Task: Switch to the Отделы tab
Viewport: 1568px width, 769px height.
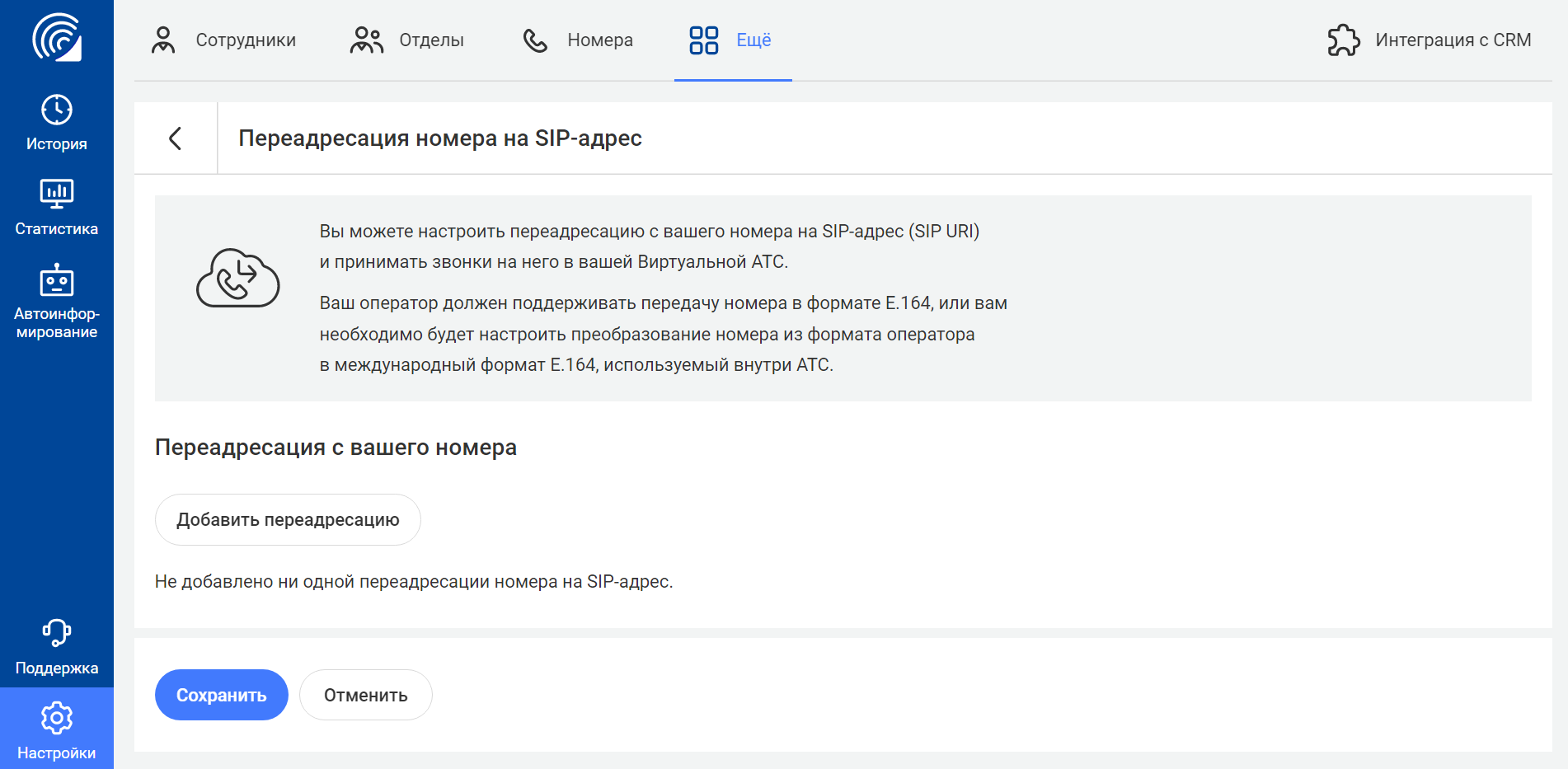Action: click(x=407, y=40)
